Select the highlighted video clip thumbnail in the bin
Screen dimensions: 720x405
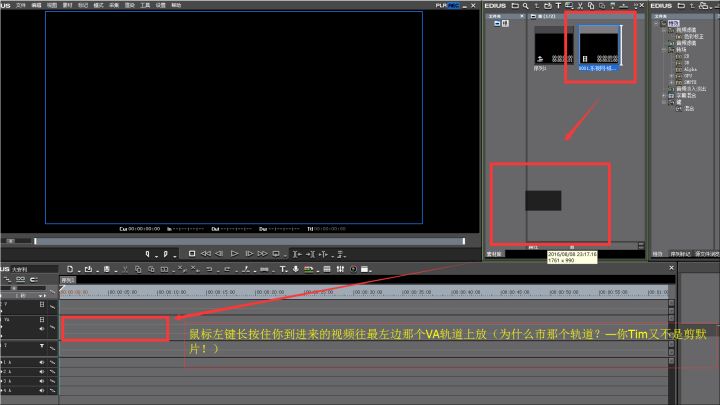[600, 48]
